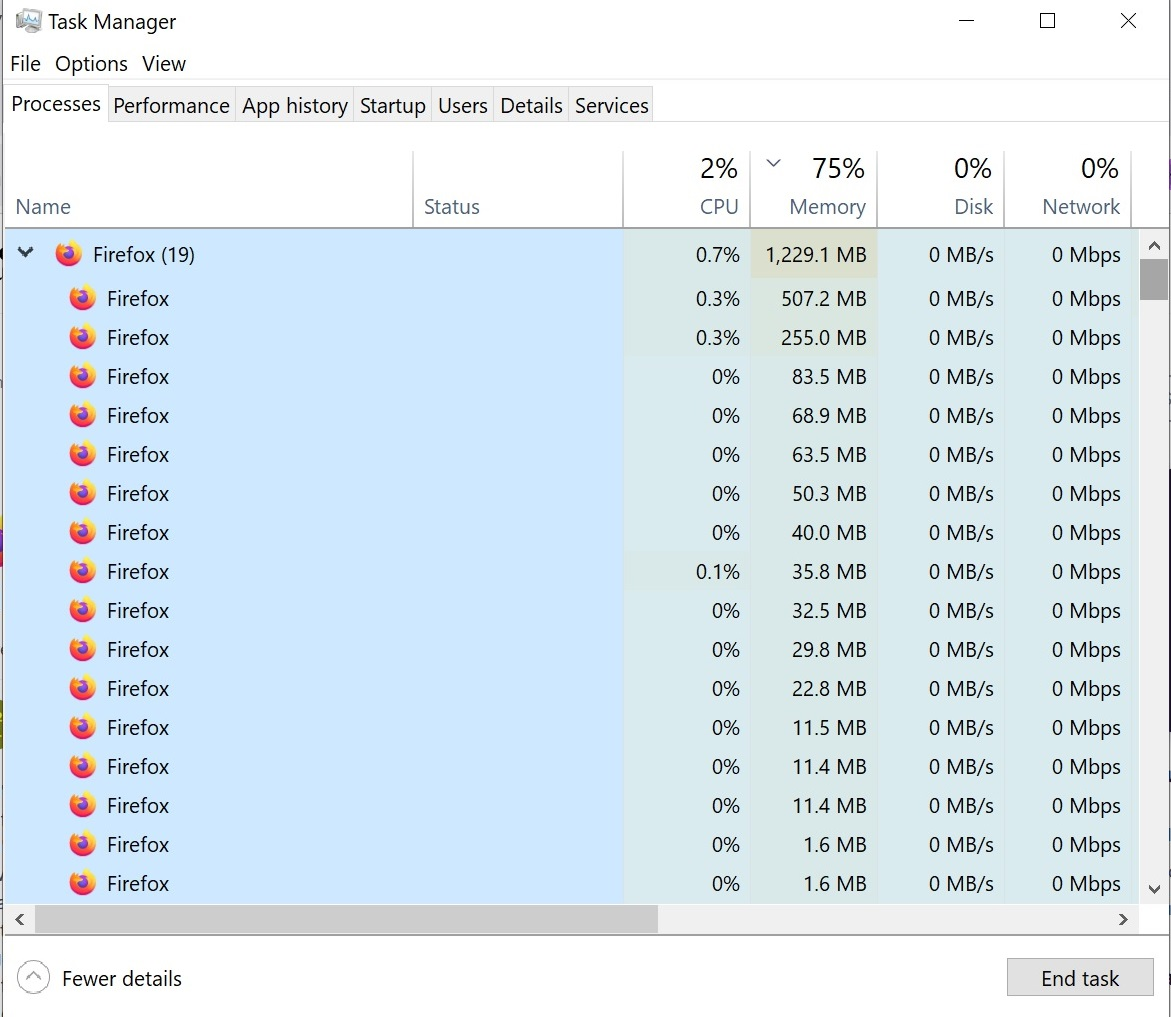Collapse the Firefox (19) process group
The image size is (1171, 1017).
(27, 254)
